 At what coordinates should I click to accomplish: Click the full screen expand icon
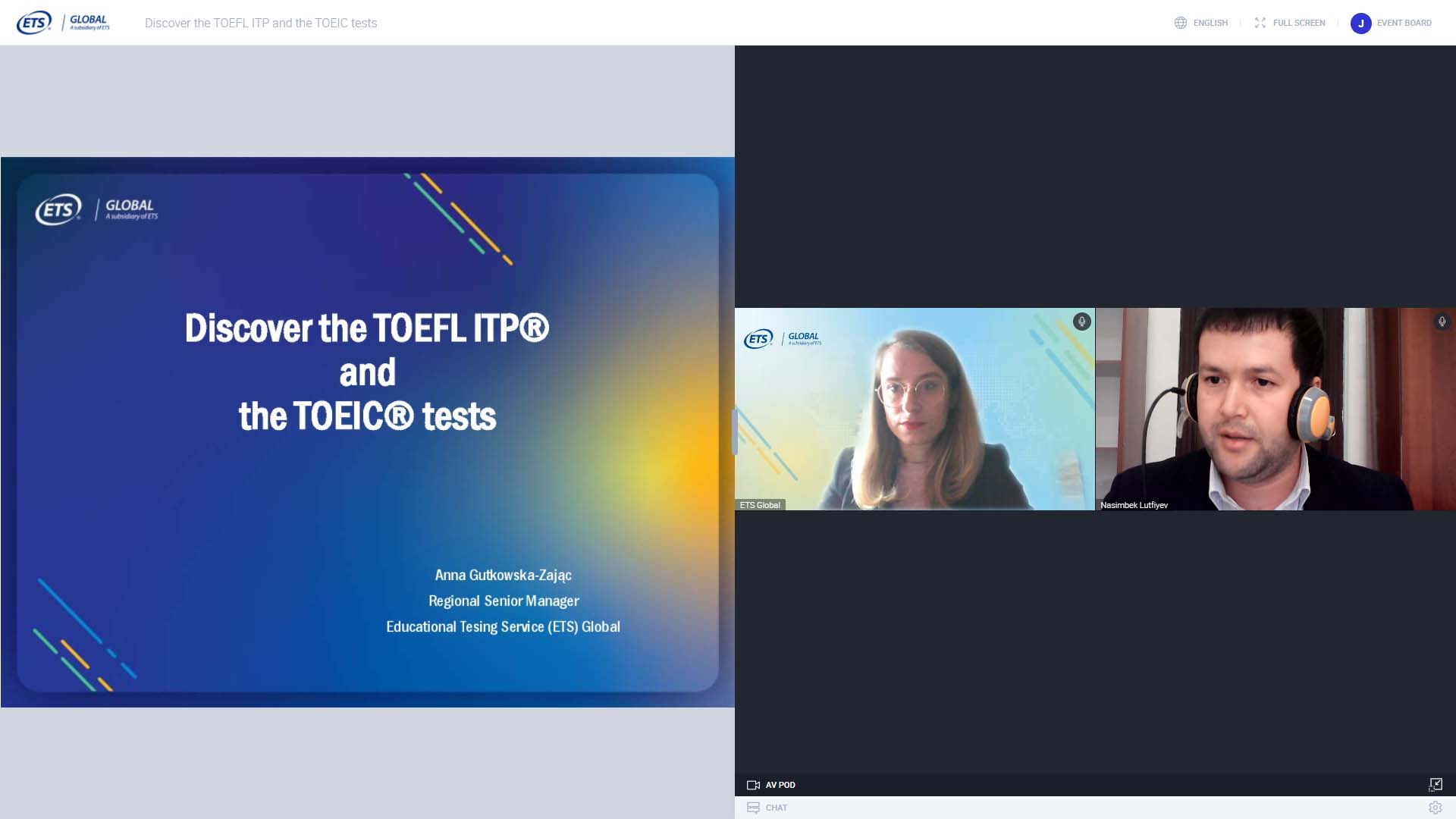(1260, 23)
